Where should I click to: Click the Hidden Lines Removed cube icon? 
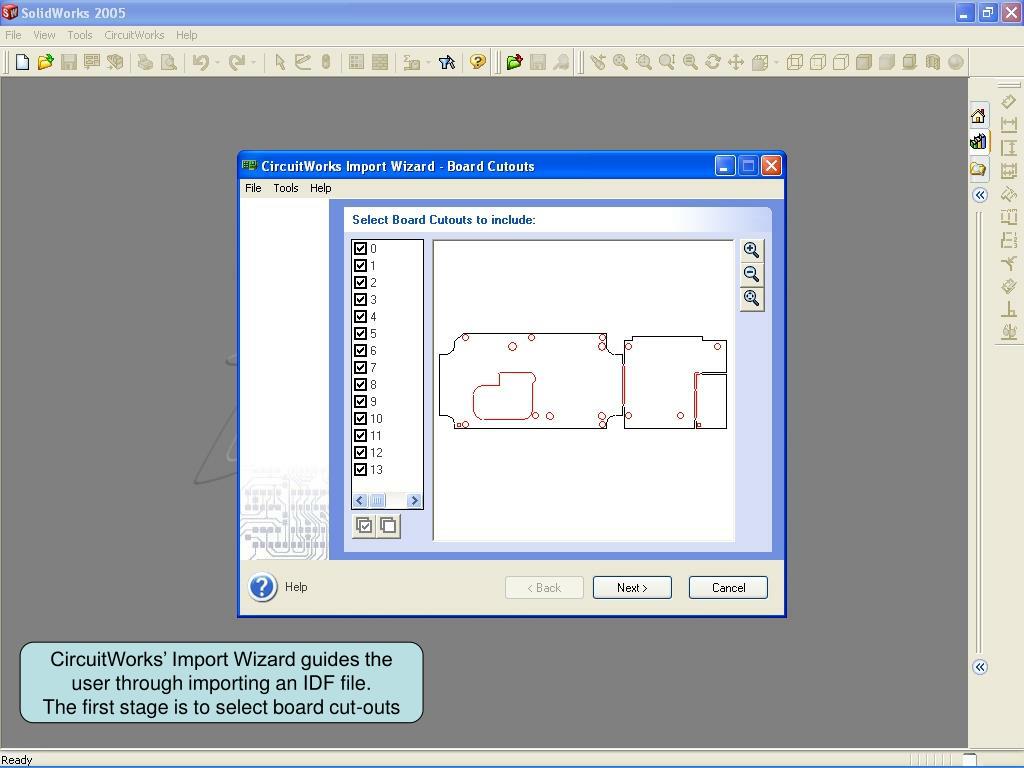[x=840, y=62]
